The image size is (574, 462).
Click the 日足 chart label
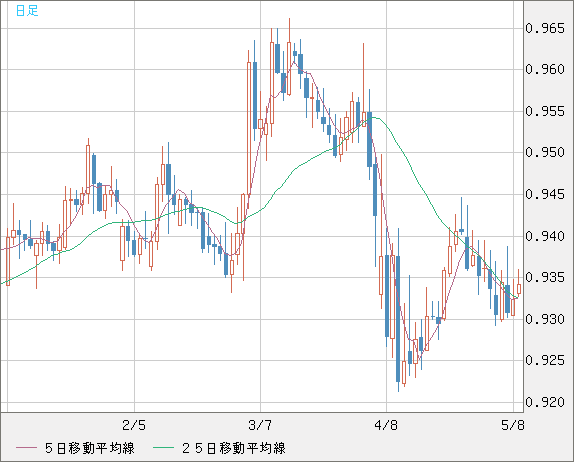pos(27,11)
